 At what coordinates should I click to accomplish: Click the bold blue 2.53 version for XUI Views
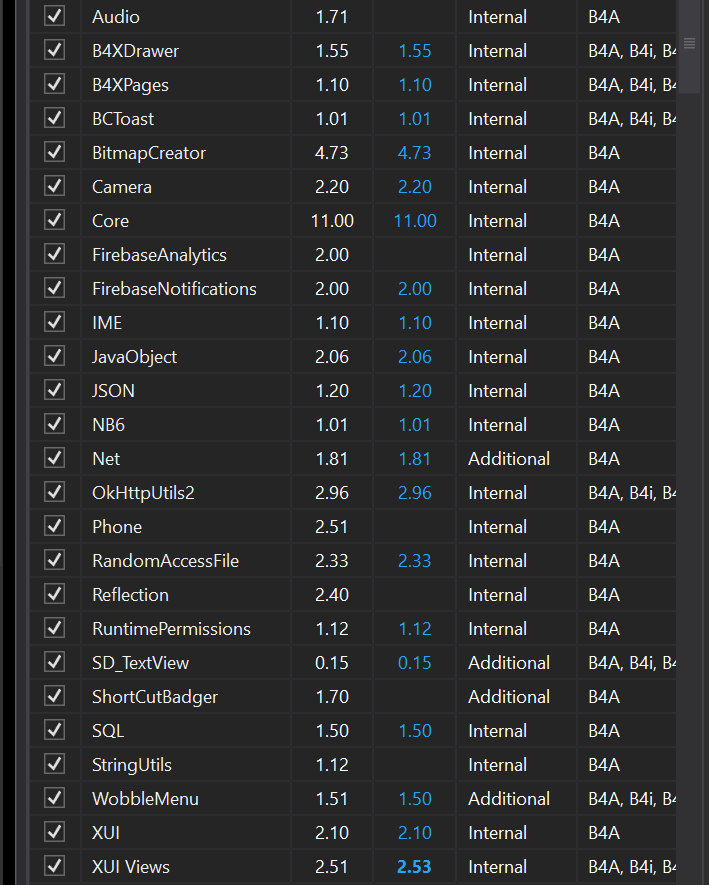click(414, 867)
